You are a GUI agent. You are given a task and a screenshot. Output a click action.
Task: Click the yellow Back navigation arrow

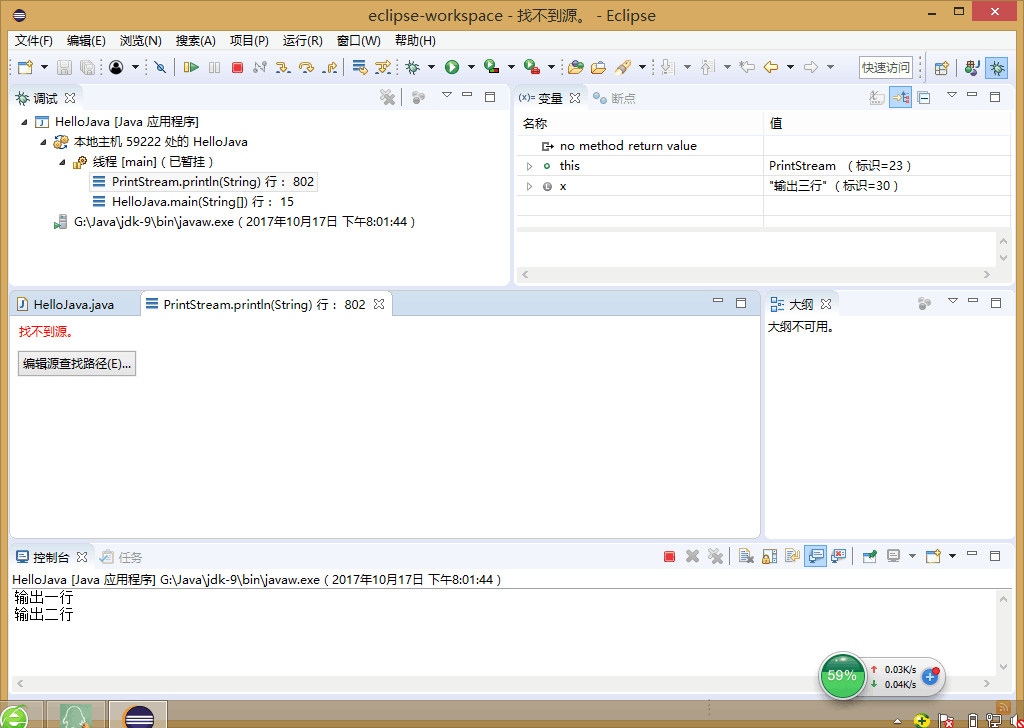point(771,67)
